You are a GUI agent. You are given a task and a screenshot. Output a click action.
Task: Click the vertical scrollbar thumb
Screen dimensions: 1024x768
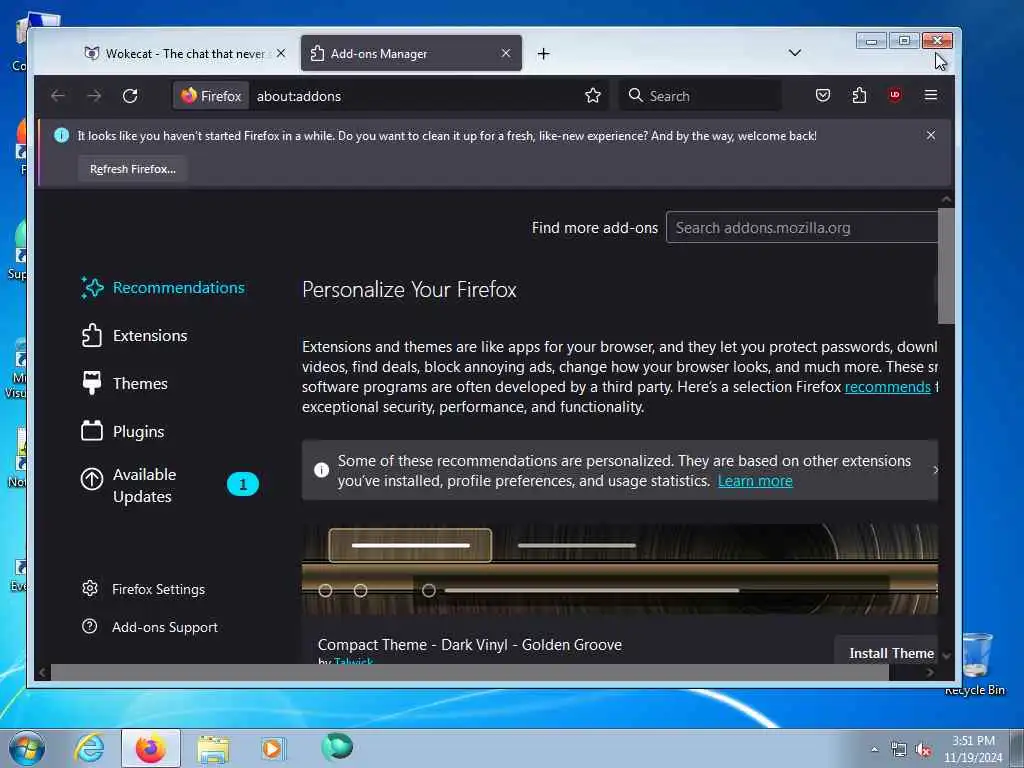coord(946,265)
